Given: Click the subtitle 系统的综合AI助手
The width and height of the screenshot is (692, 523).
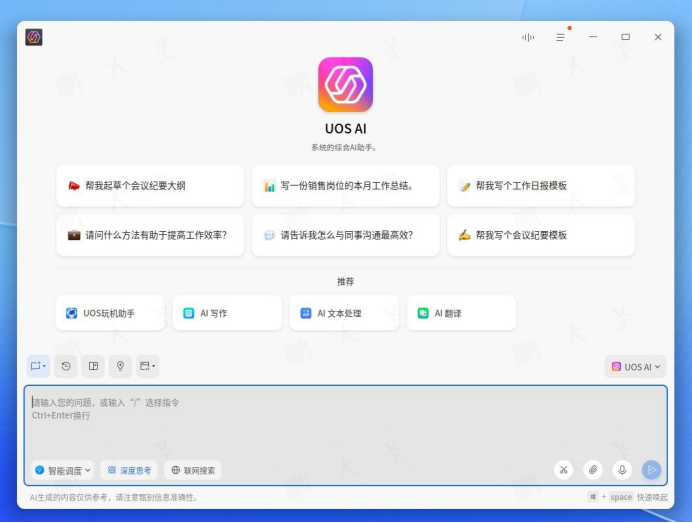Looking at the screenshot, I should click(x=344, y=147).
